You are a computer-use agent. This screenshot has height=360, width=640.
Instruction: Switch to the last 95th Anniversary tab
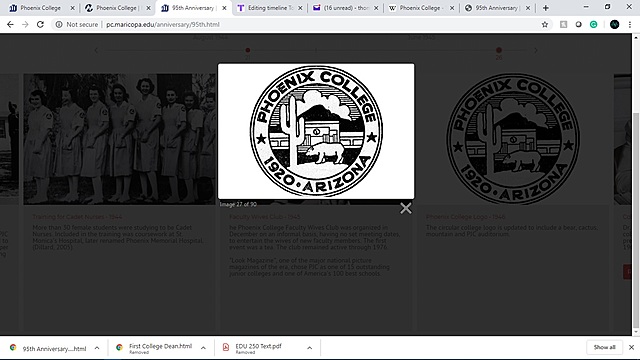[497, 8]
